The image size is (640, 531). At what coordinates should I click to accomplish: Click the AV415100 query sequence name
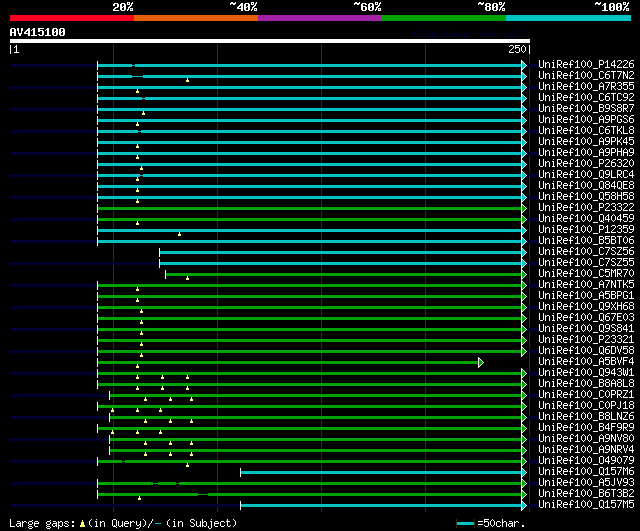38,32
